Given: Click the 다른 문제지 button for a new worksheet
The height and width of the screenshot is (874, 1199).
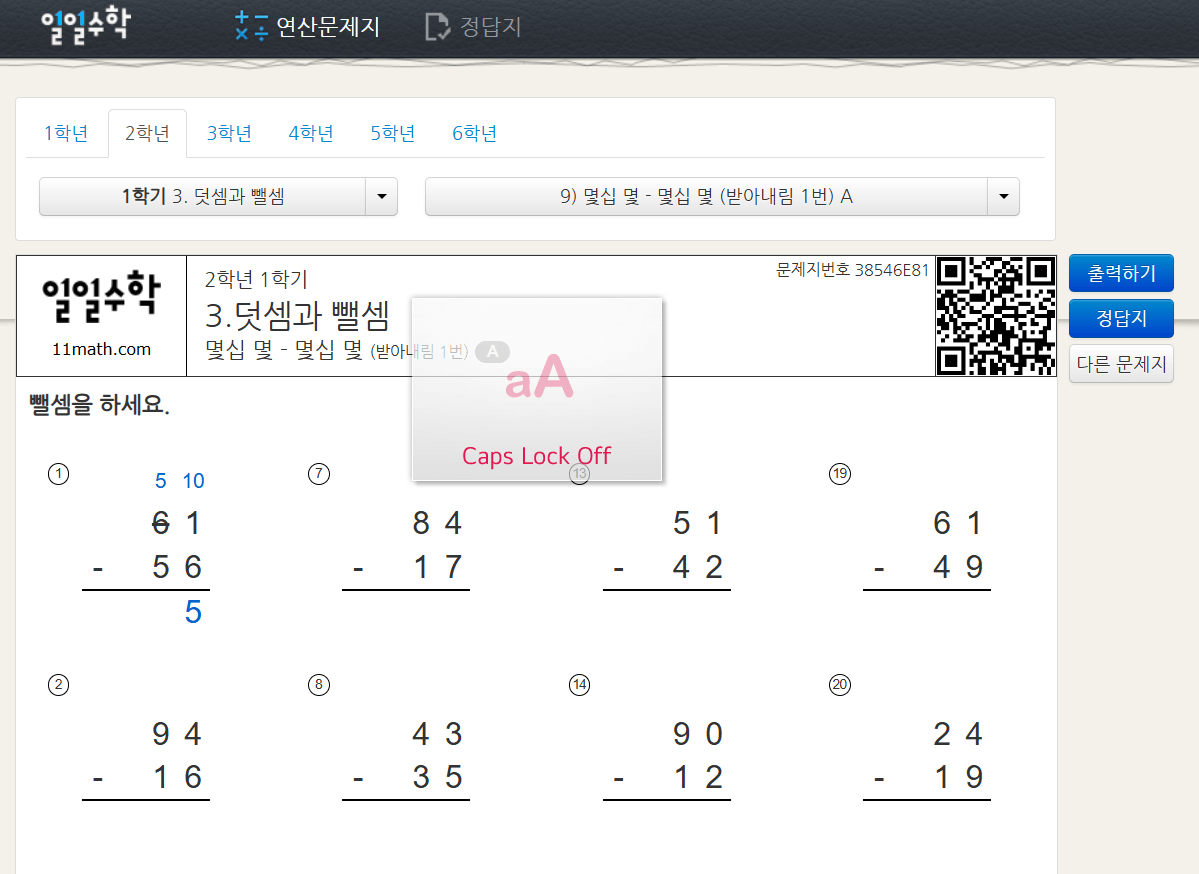Looking at the screenshot, I should (1121, 363).
